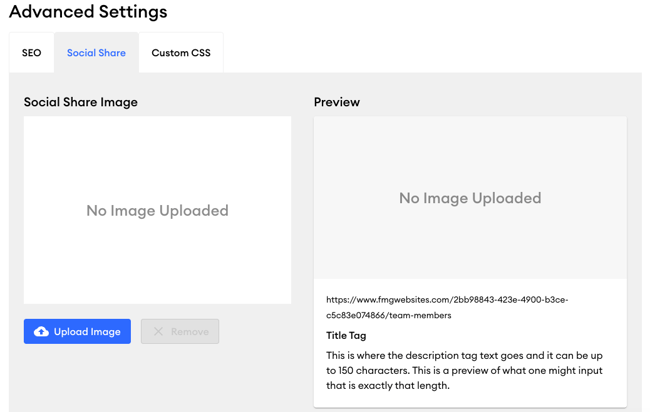
Task: Click the 'exactly that length' line of the description
Action: (388, 385)
